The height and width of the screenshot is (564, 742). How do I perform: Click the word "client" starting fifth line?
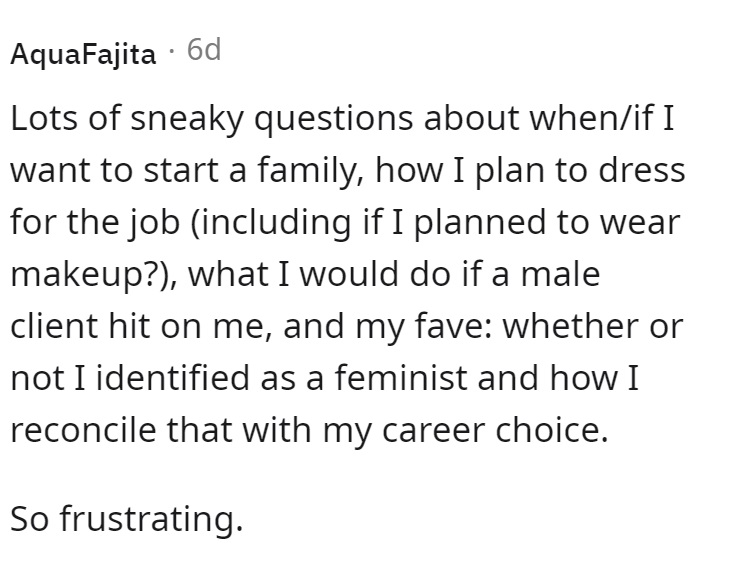tap(53, 326)
